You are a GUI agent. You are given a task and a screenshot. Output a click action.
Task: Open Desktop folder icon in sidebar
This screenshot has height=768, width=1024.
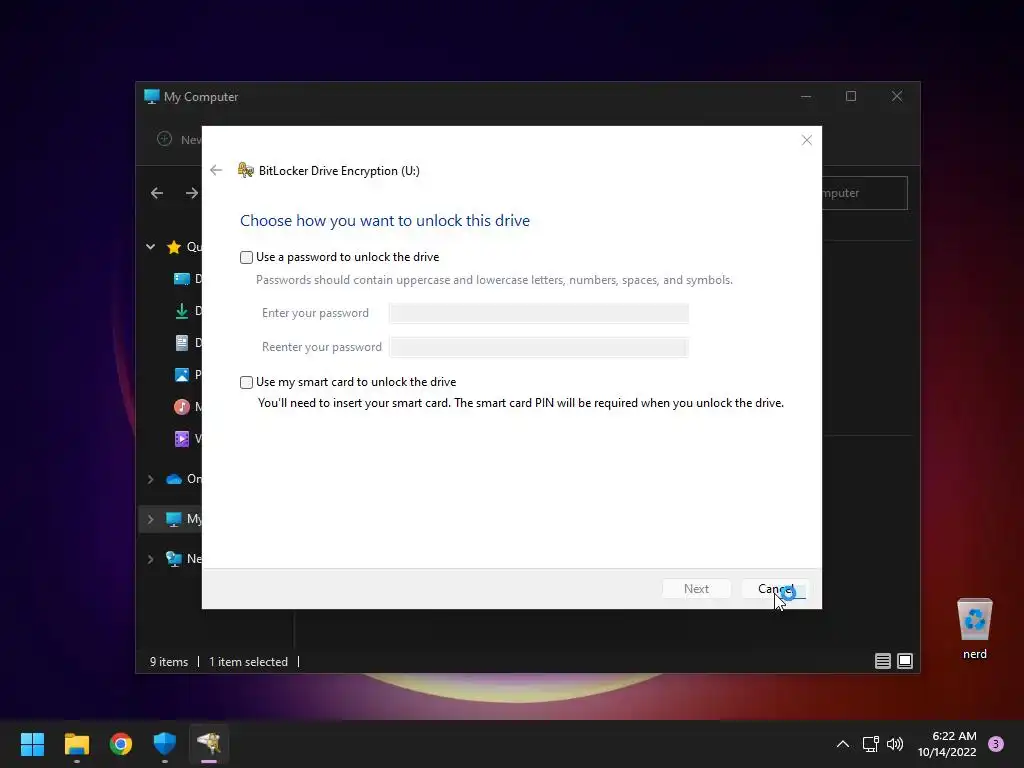click(182, 279)
